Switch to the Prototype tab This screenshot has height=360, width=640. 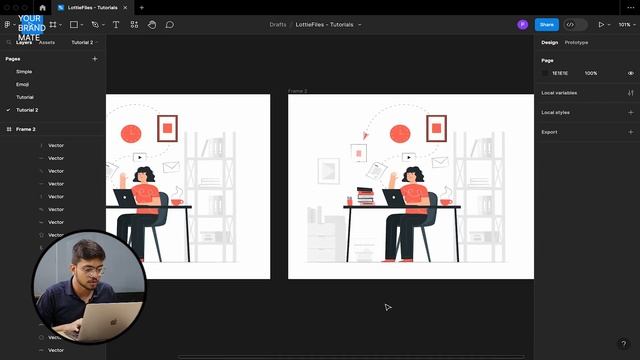pyautogui.click(x=576, y=42)
